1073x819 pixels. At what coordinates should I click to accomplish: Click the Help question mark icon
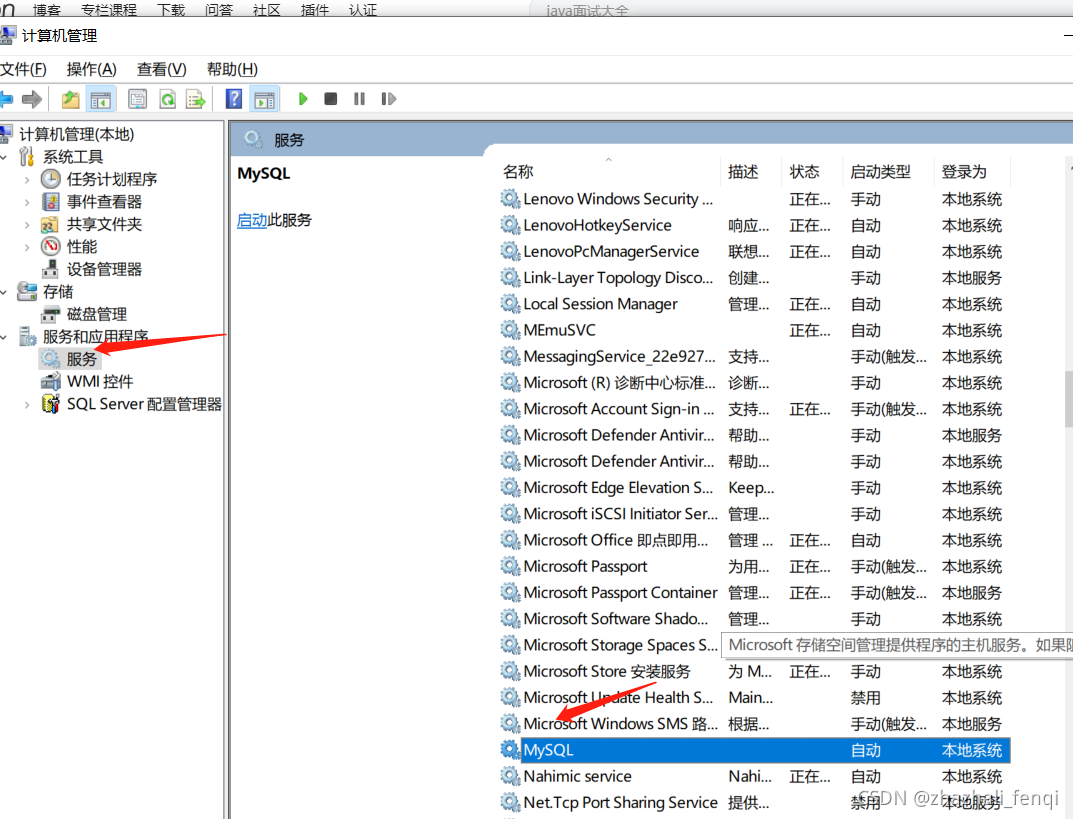point(233,99)
